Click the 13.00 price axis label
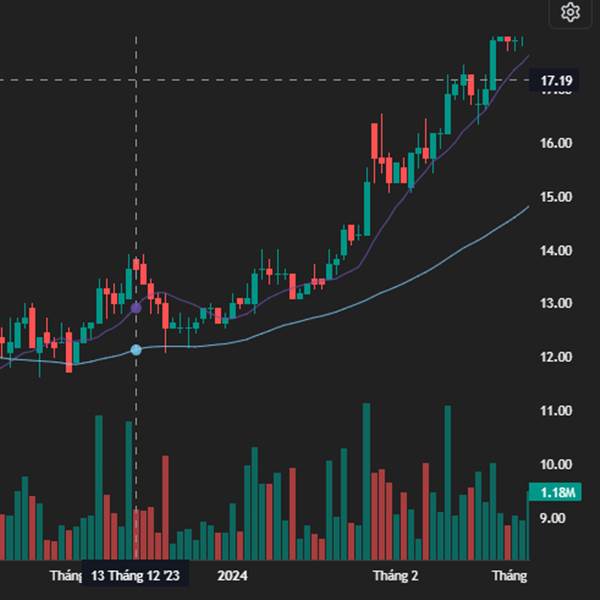Screen dimensions: 600x600 [x=556, y=303]
